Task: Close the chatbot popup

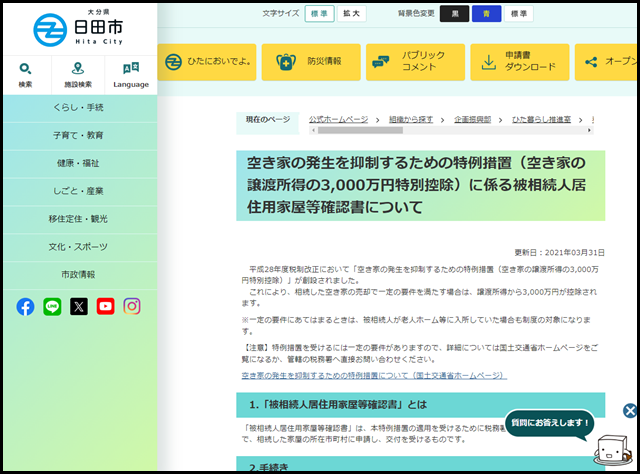Action: click(x=630, y=410)
